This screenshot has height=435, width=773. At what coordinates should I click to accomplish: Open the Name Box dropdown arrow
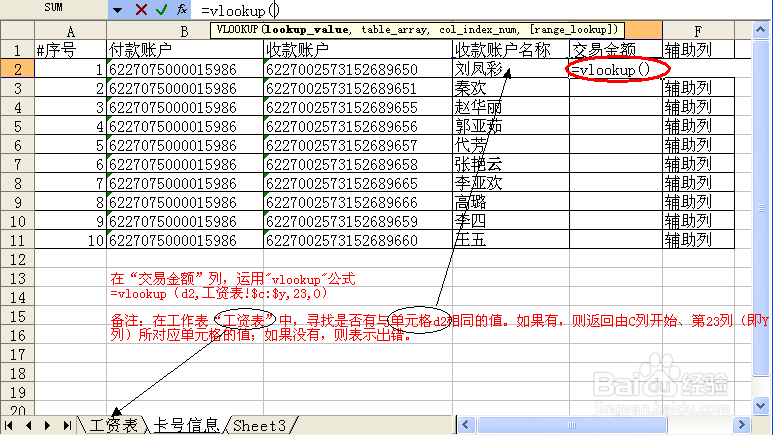coord(117,9)
